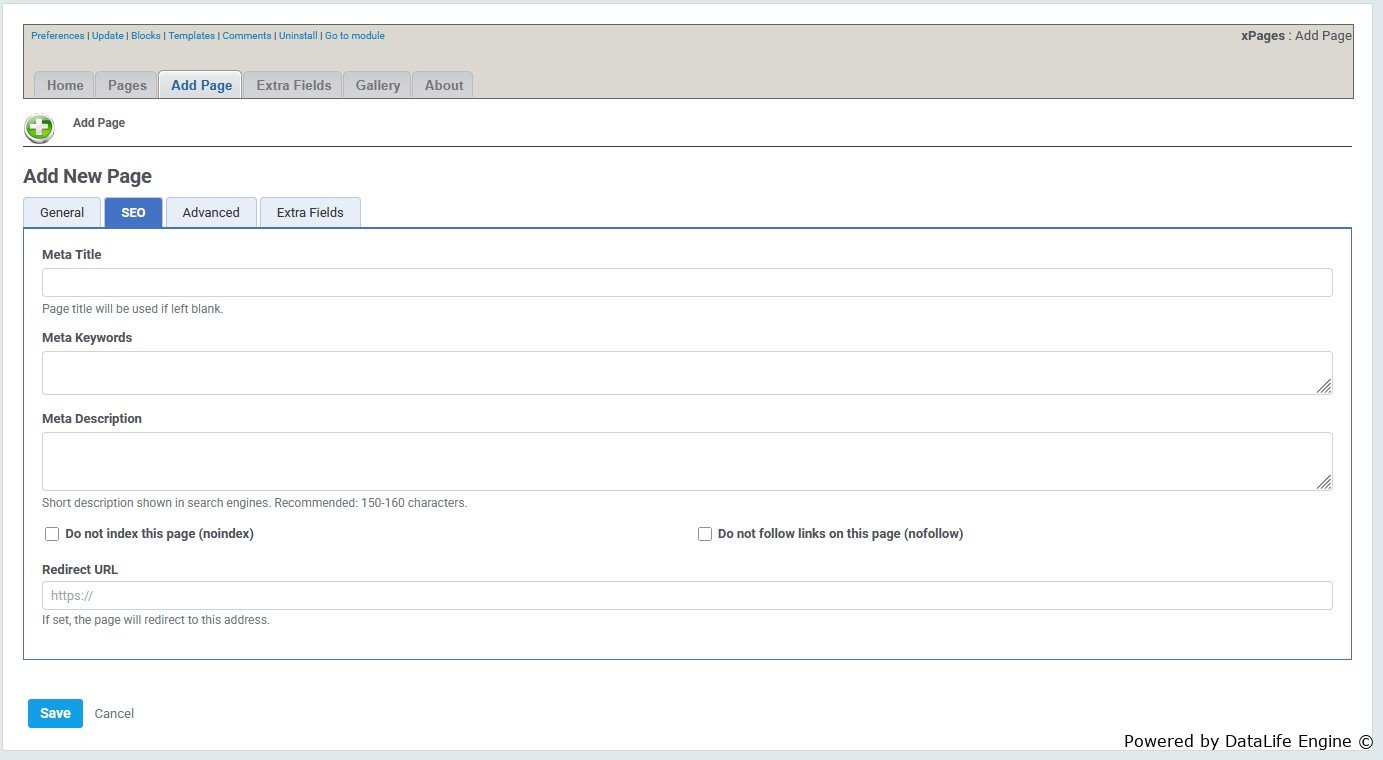Open the About module tab
The width and height of the screenshot is (1383, 760).
(x=443, y=85)
